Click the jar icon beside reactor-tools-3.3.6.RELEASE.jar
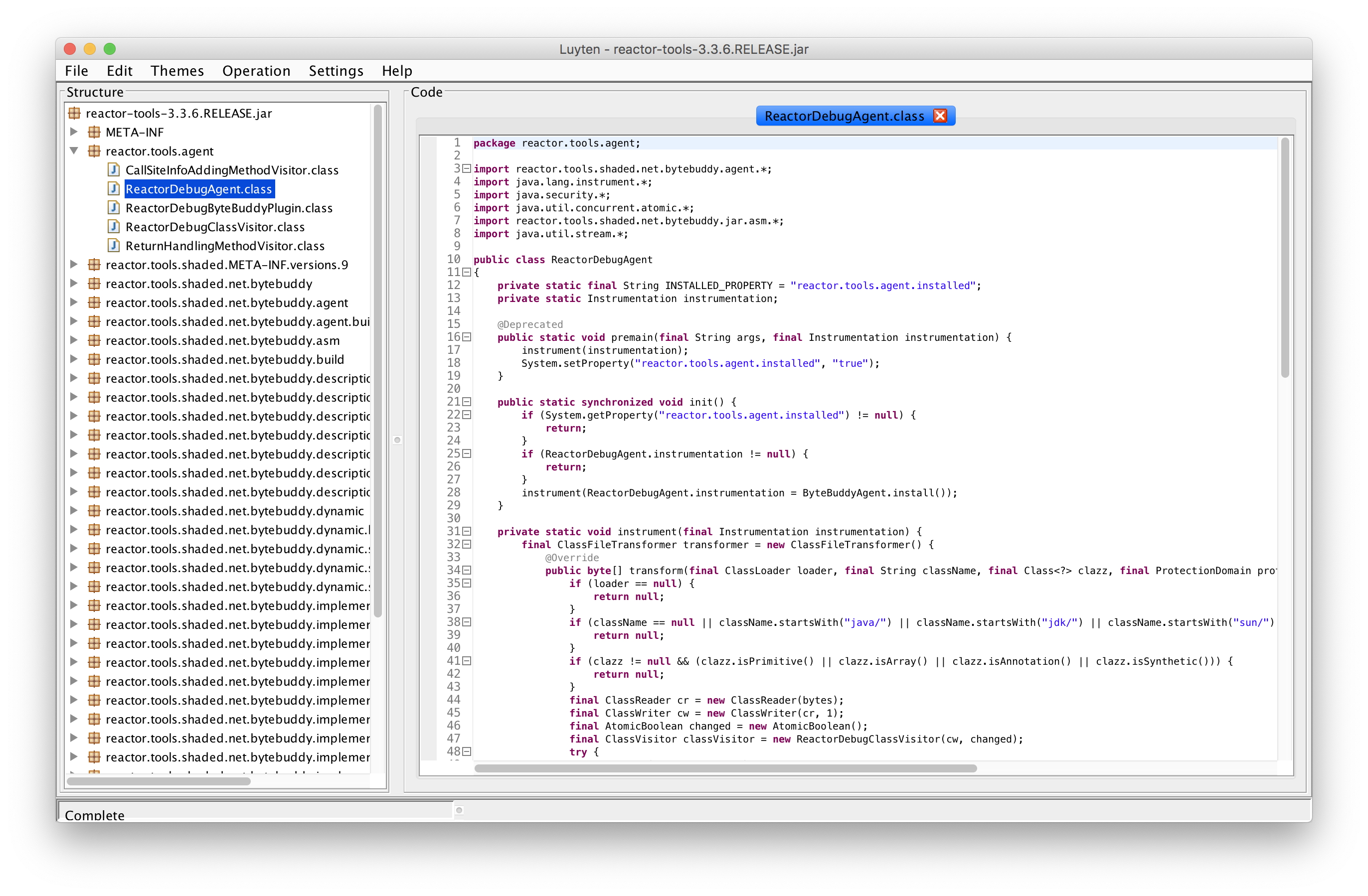This screenshot has width=1368, height=896. coord(75,113)
